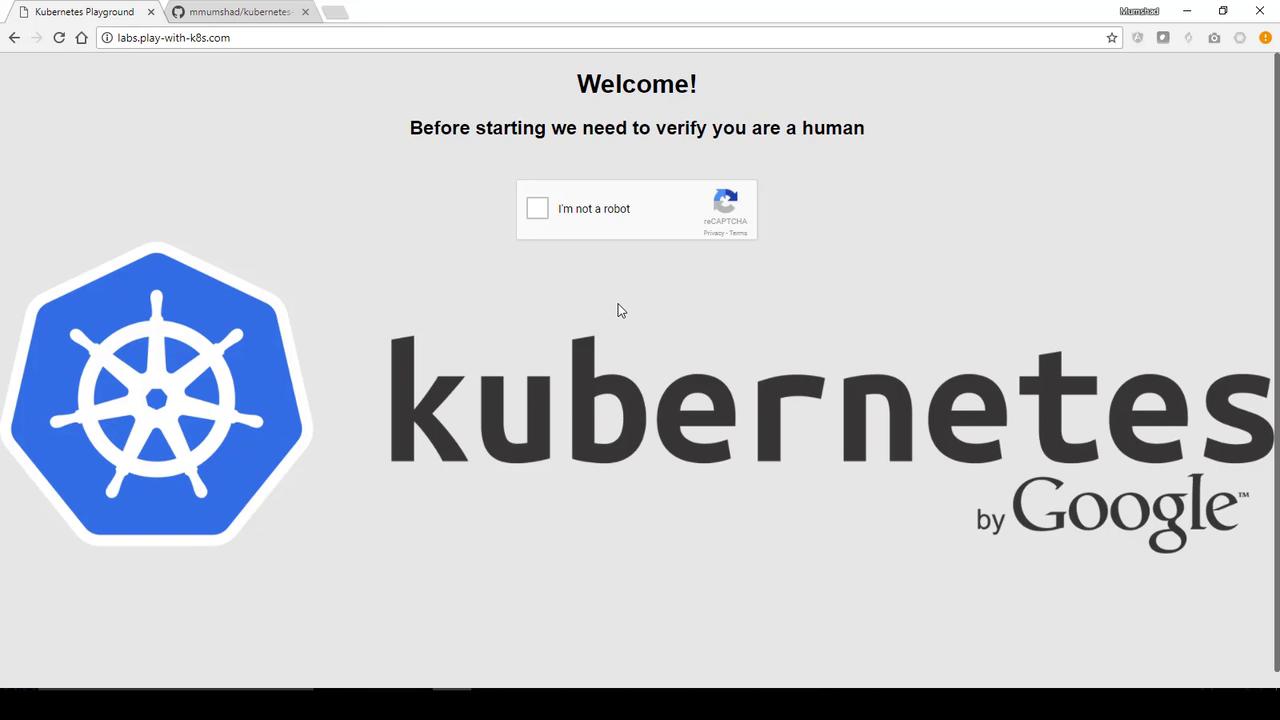Open a new browser tab
Viewport: 1280px width, 720px height.
335,13
